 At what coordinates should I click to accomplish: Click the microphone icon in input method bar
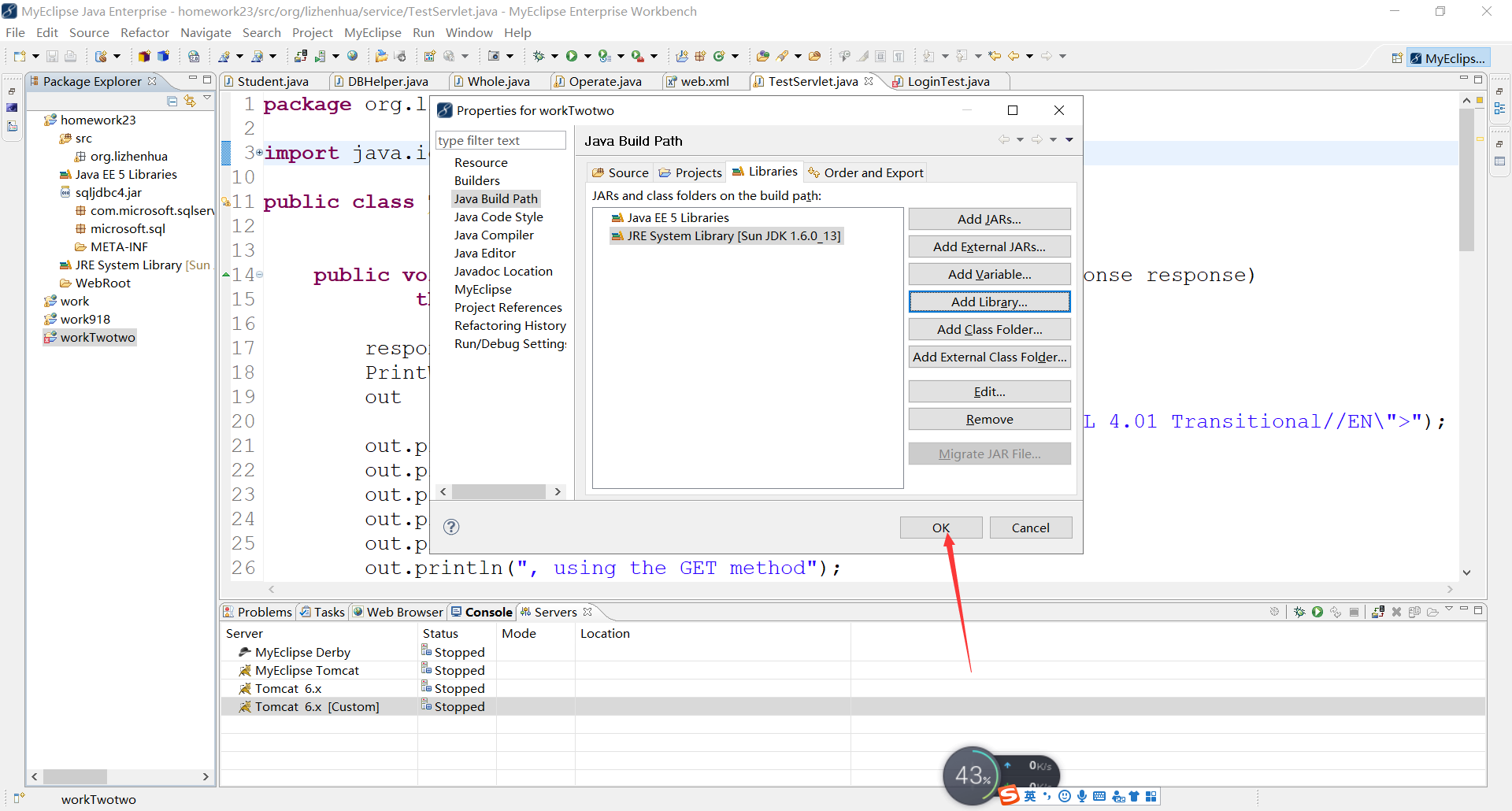coord(1082,796)
